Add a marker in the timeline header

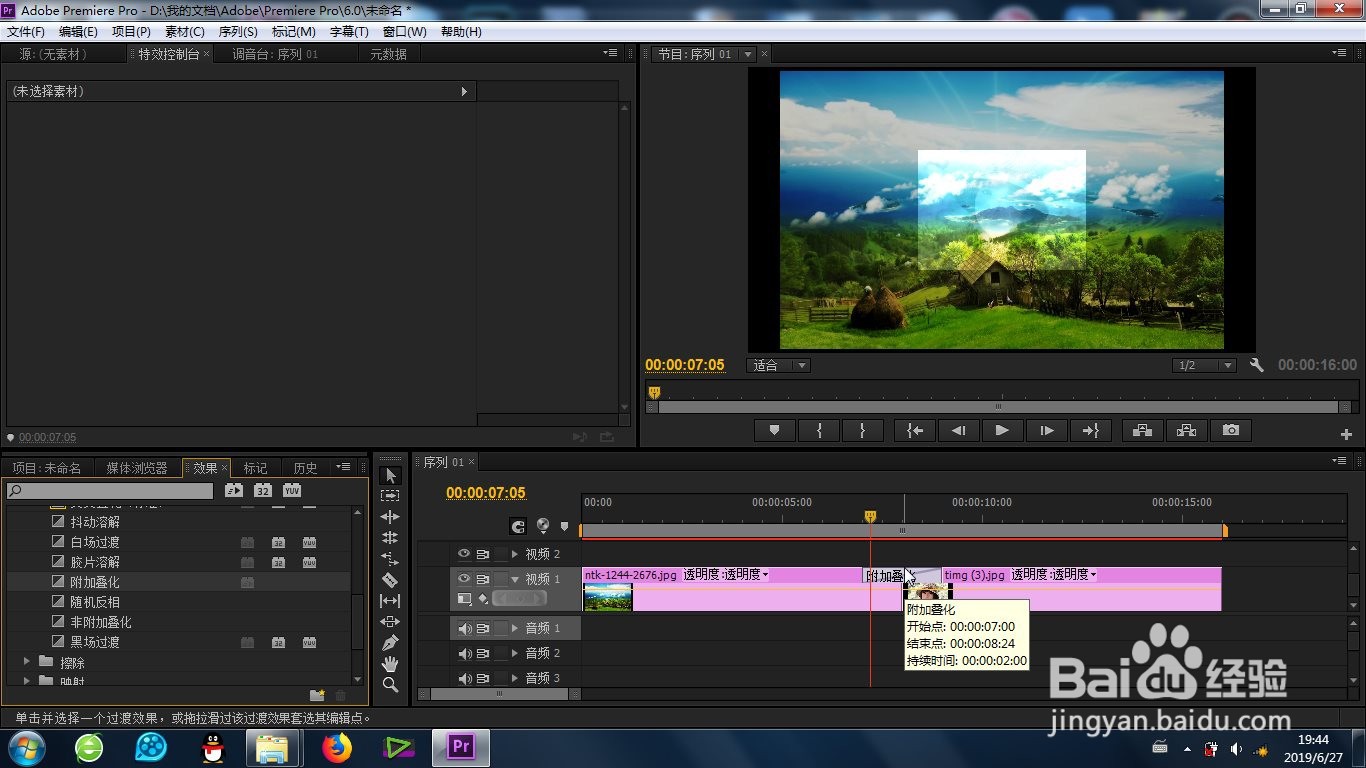(565, 526)
